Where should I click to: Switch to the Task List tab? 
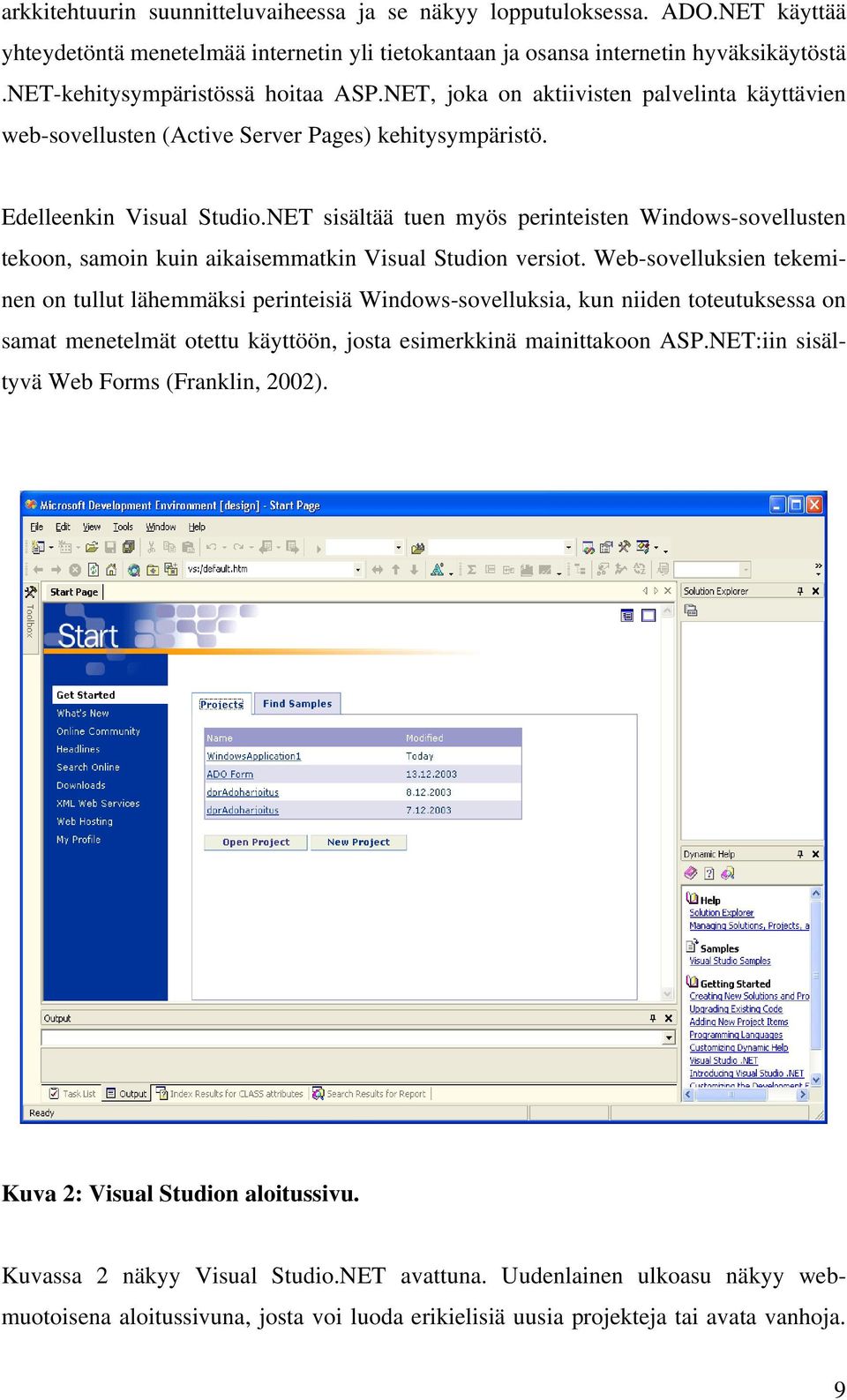[x=72, y=1094]
